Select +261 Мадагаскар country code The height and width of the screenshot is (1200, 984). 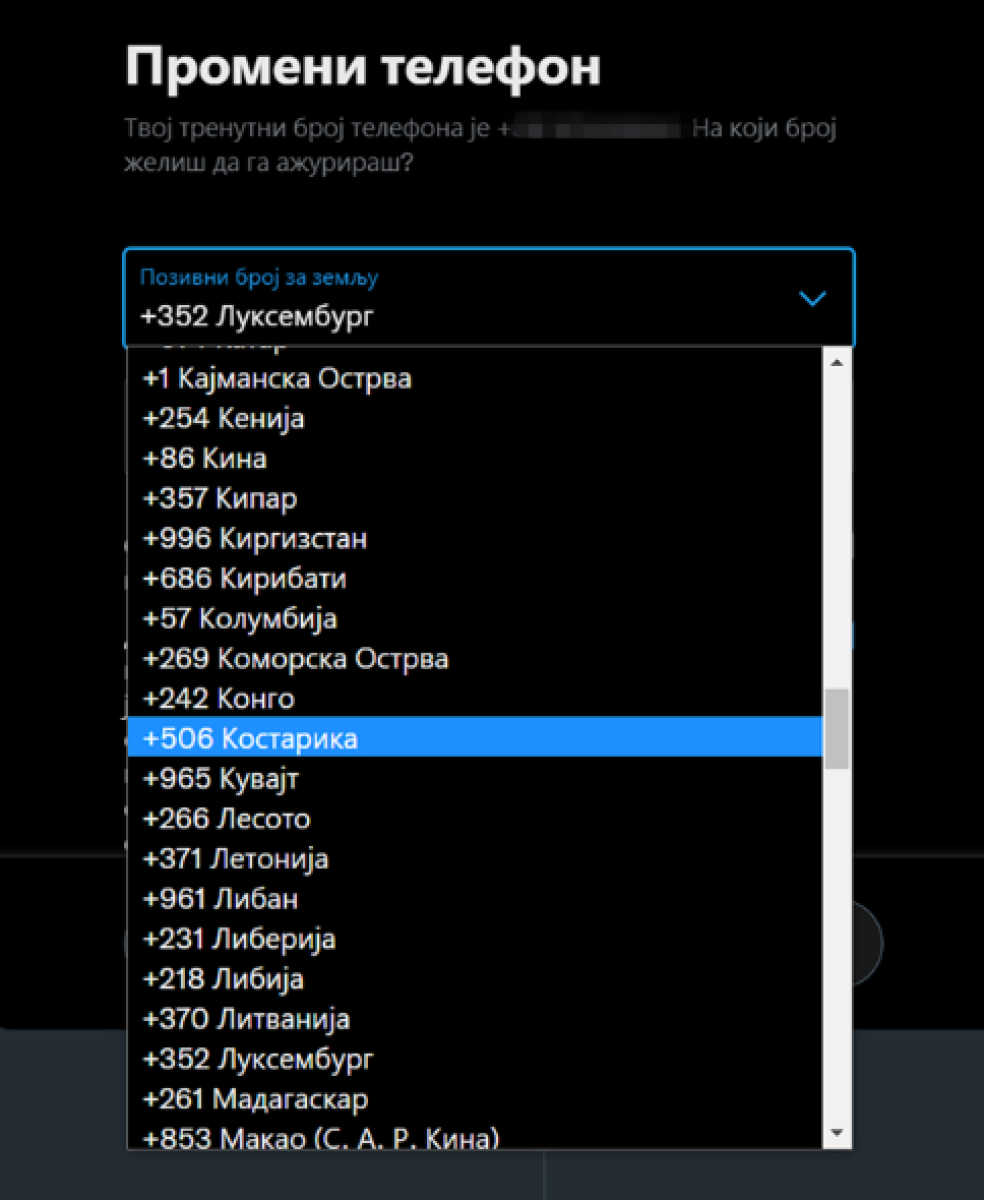coord(255,1099)
